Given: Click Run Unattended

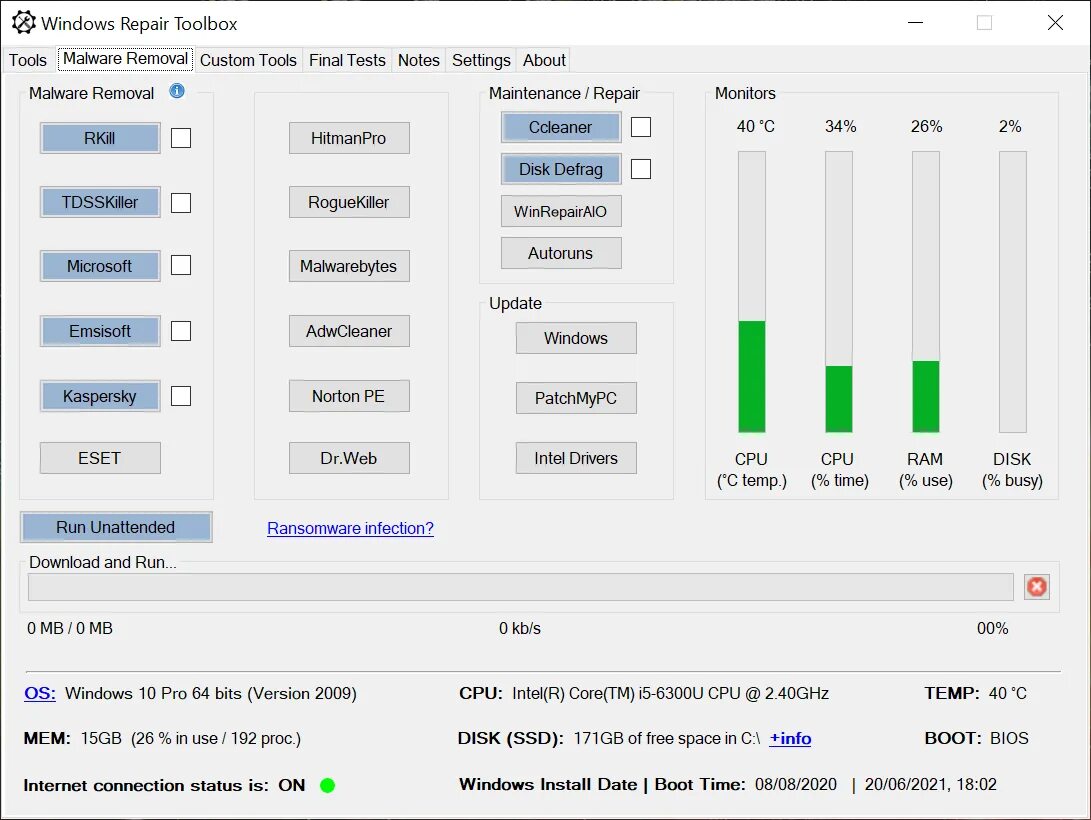Looking at the screenshot, I should 116,527.
